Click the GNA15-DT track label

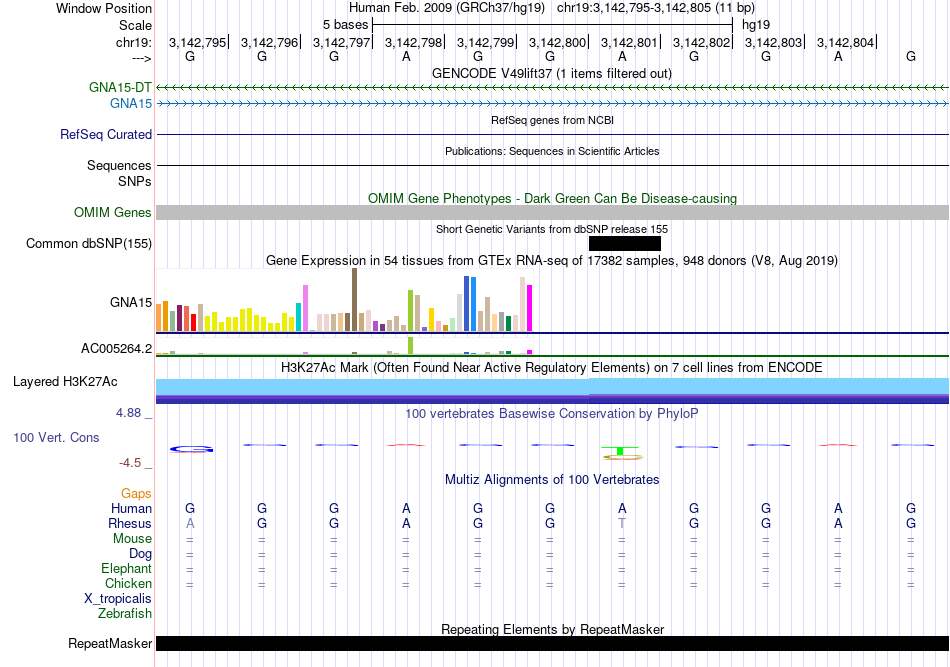(x=120, y=87)
